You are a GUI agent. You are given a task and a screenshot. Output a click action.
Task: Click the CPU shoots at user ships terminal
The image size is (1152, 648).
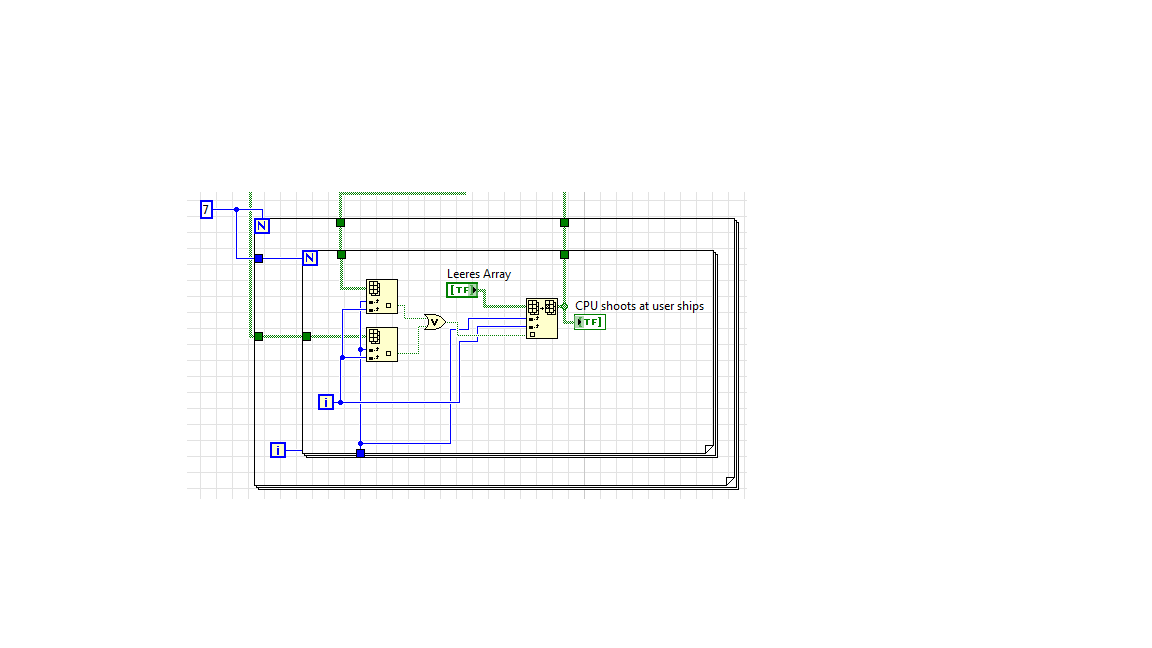click(x=590, y=322)
